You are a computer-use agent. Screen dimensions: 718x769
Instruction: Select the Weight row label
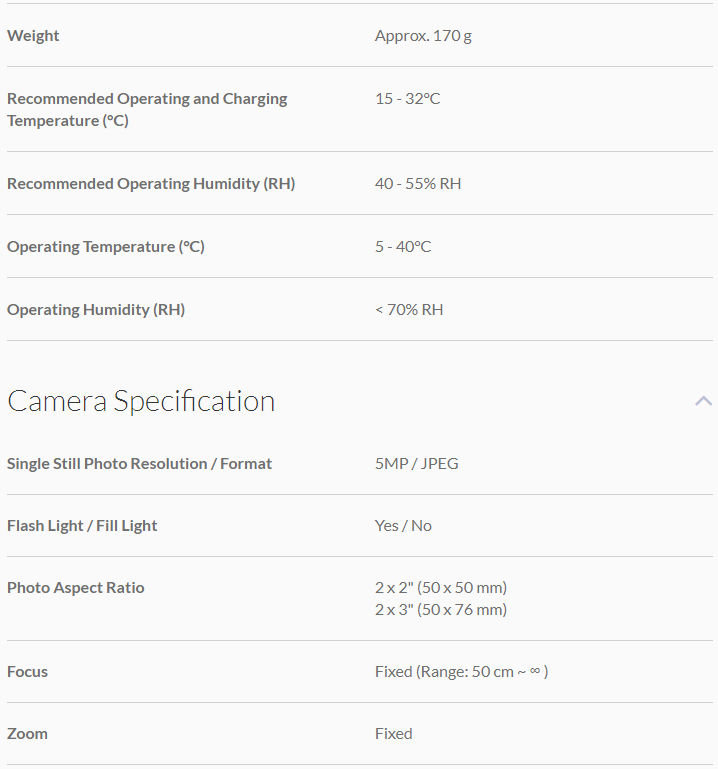coord(33,36)
